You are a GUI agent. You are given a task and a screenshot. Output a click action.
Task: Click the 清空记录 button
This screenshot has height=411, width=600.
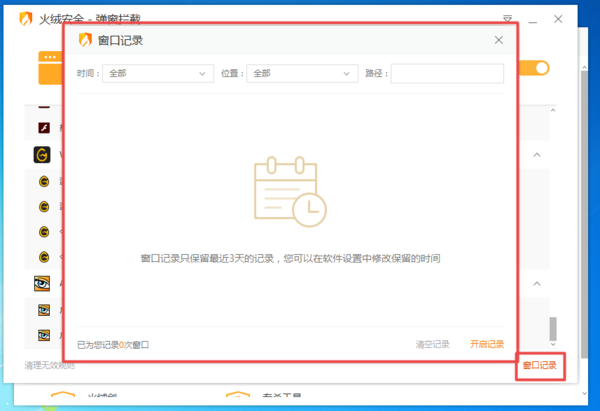[433, 345]
